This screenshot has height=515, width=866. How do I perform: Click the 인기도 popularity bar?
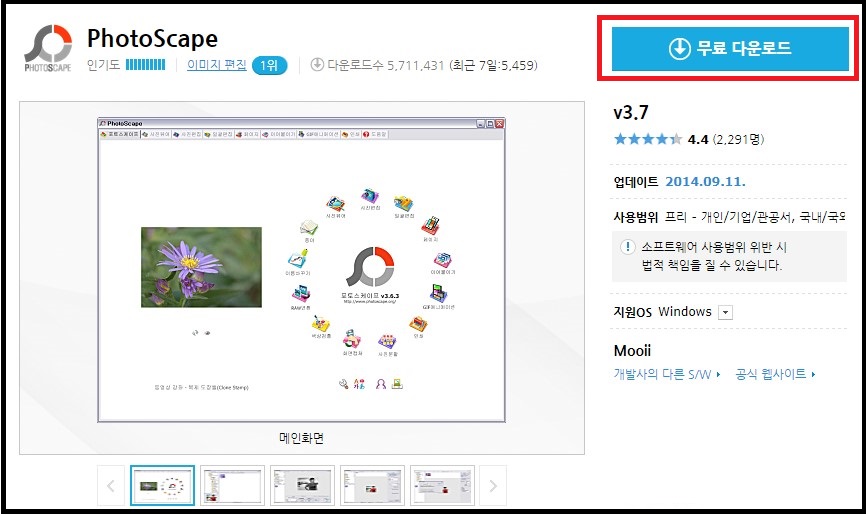[x=145, y=65]
